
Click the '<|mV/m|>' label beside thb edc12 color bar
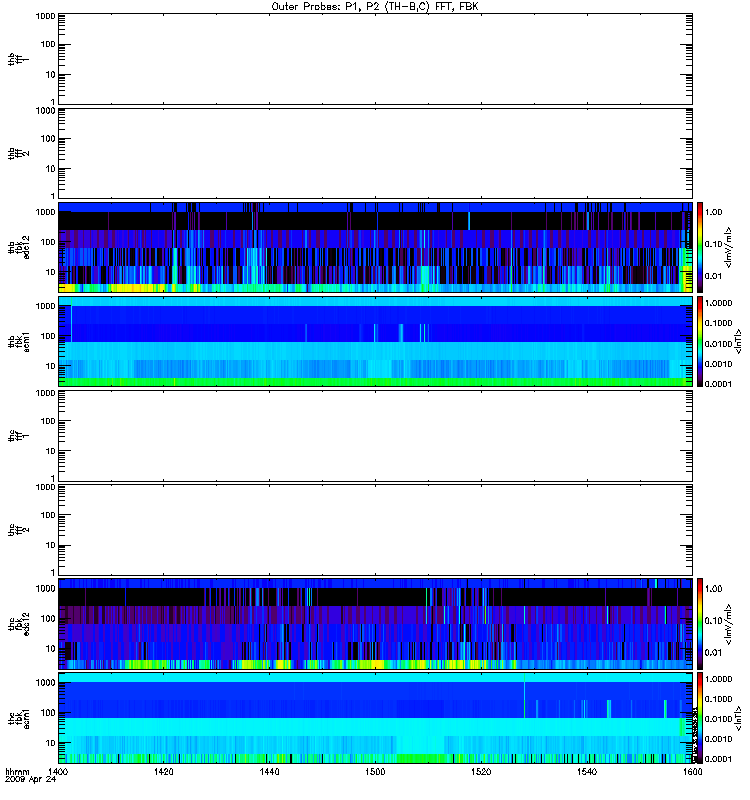coord(729,247)
